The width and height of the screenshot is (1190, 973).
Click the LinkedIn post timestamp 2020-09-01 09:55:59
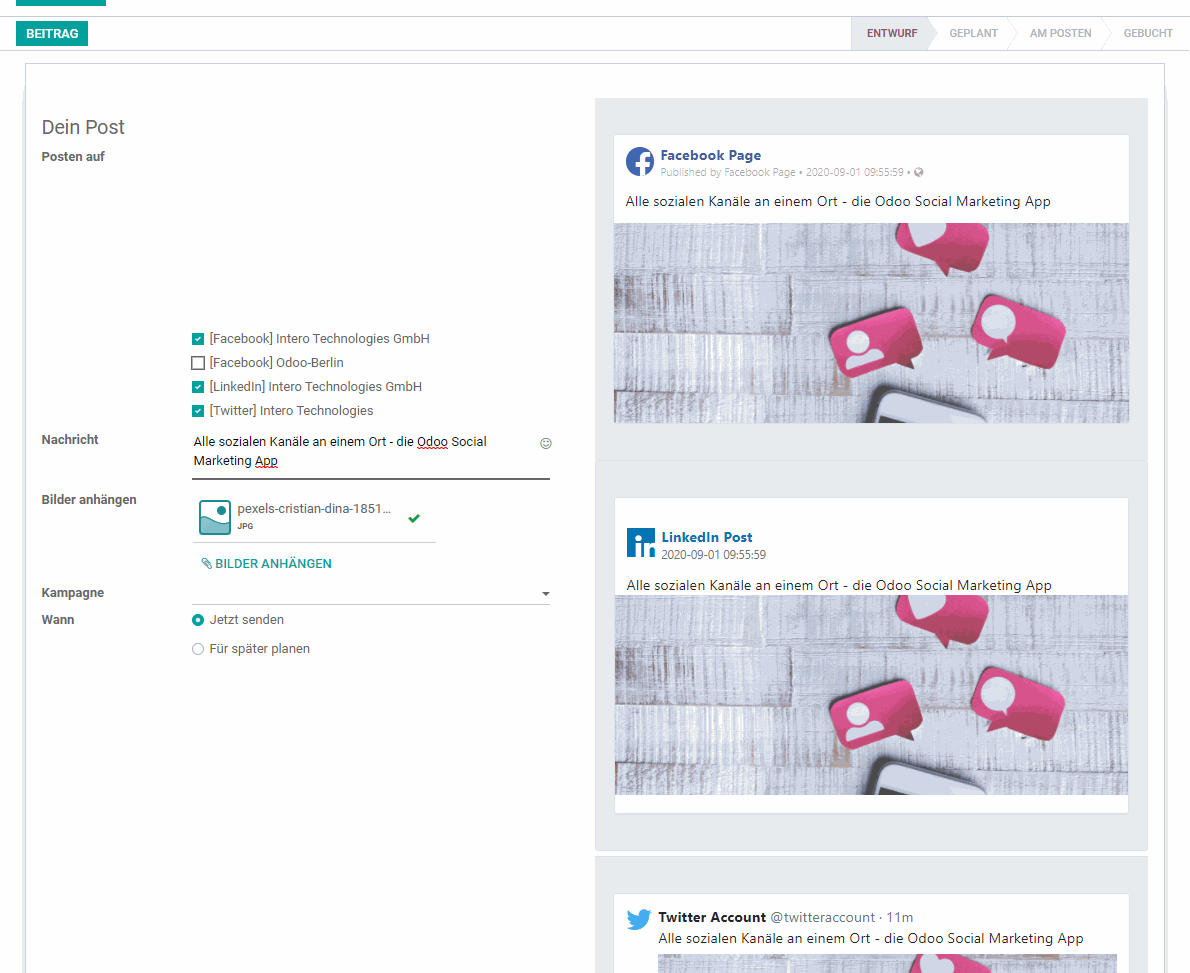pyautogui.click(x=713, y=555)
